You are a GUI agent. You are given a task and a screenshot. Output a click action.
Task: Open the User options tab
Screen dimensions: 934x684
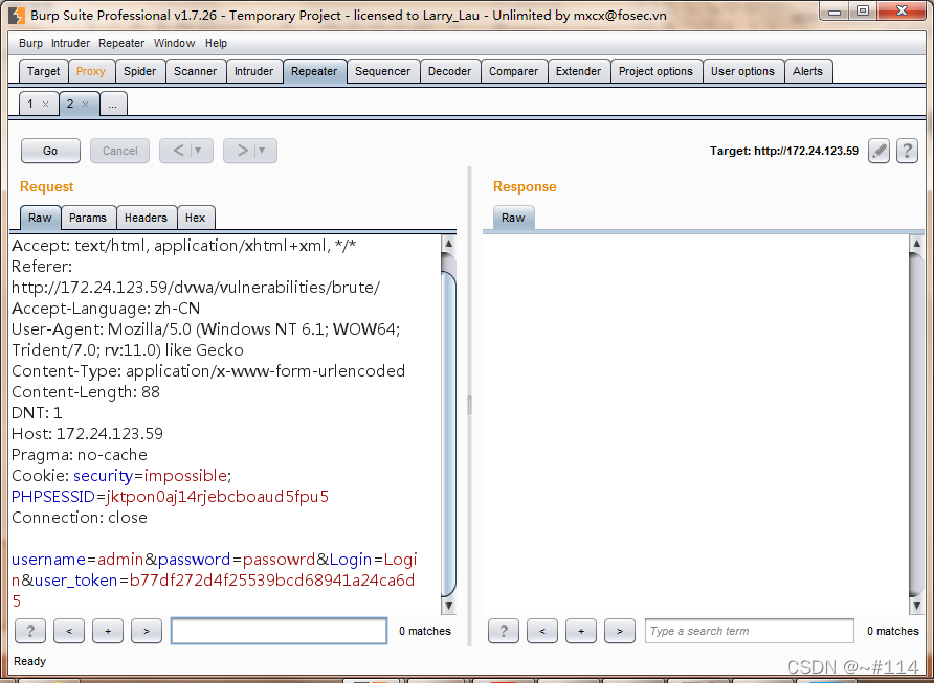point(743,71)
